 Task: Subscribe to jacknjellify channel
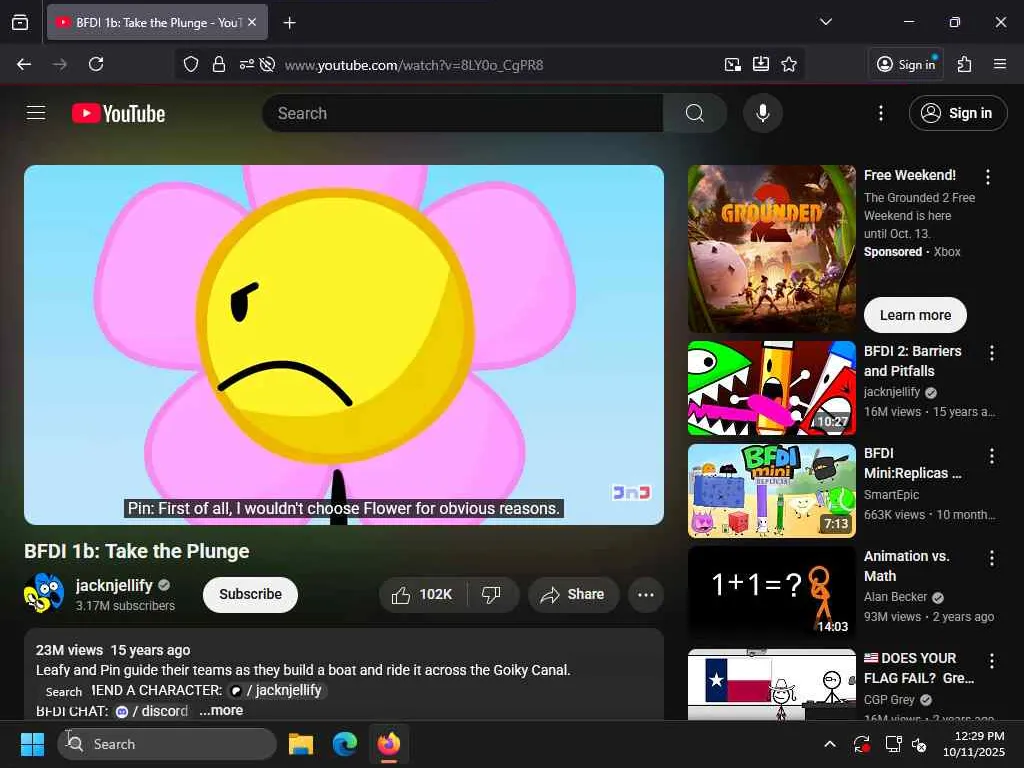(250, 594)
